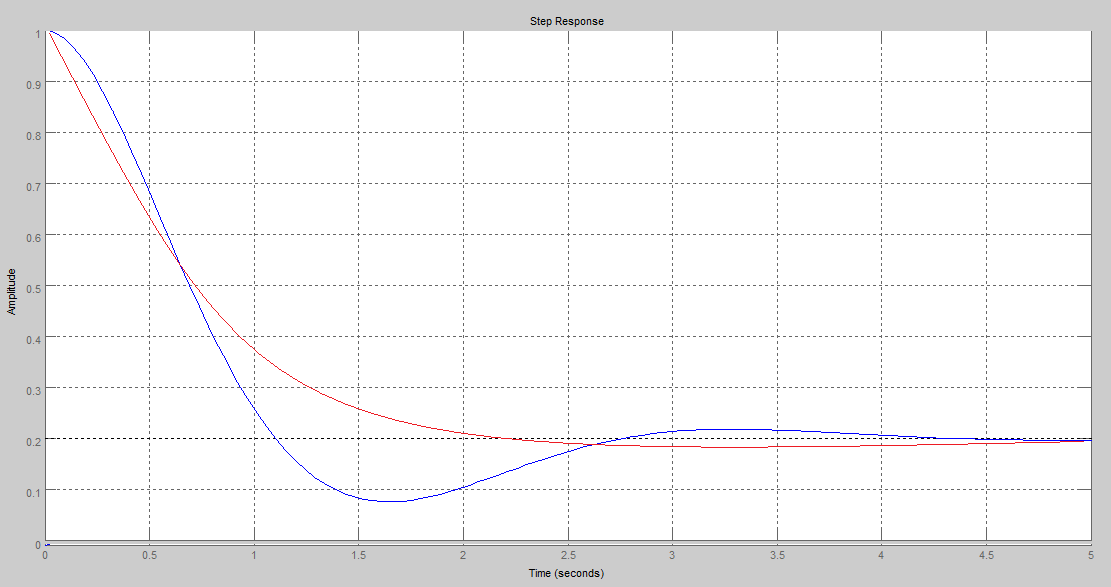Select the x-axis tick label "4.5"
The width and height of the screenshot is (1111, 587).
point(986,555)
